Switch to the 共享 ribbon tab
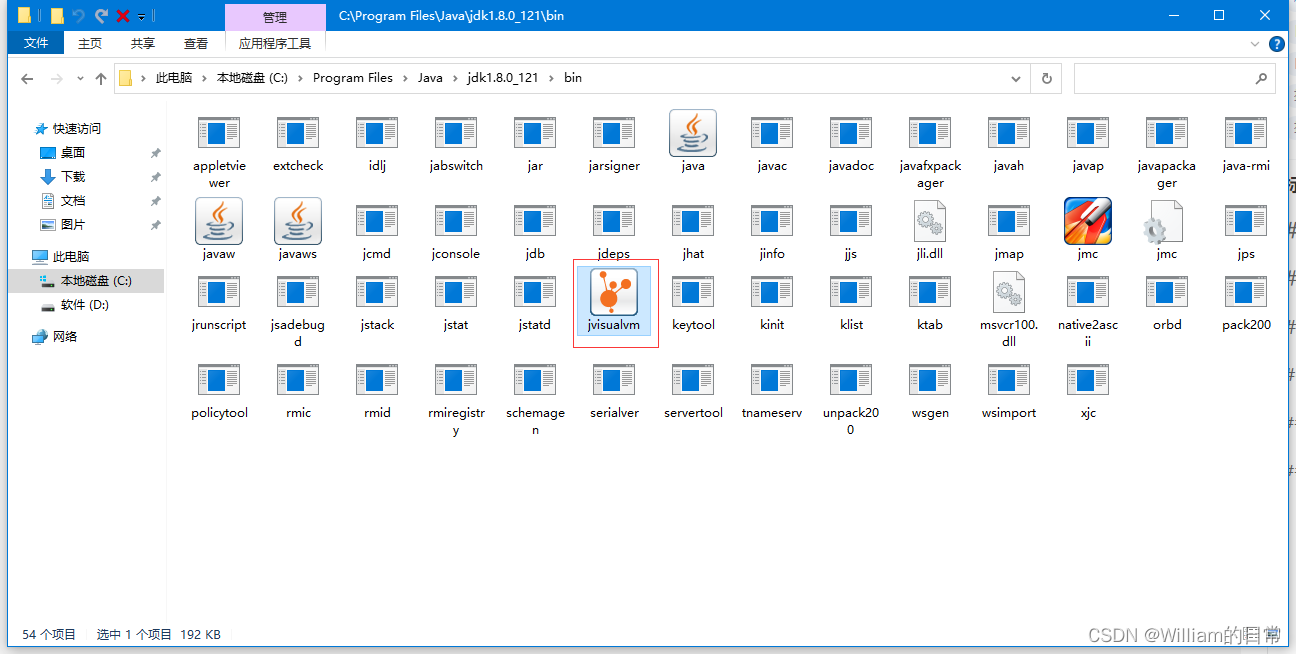The width and height of the screenshot is (1296, 654). click(x=143, y=43)
